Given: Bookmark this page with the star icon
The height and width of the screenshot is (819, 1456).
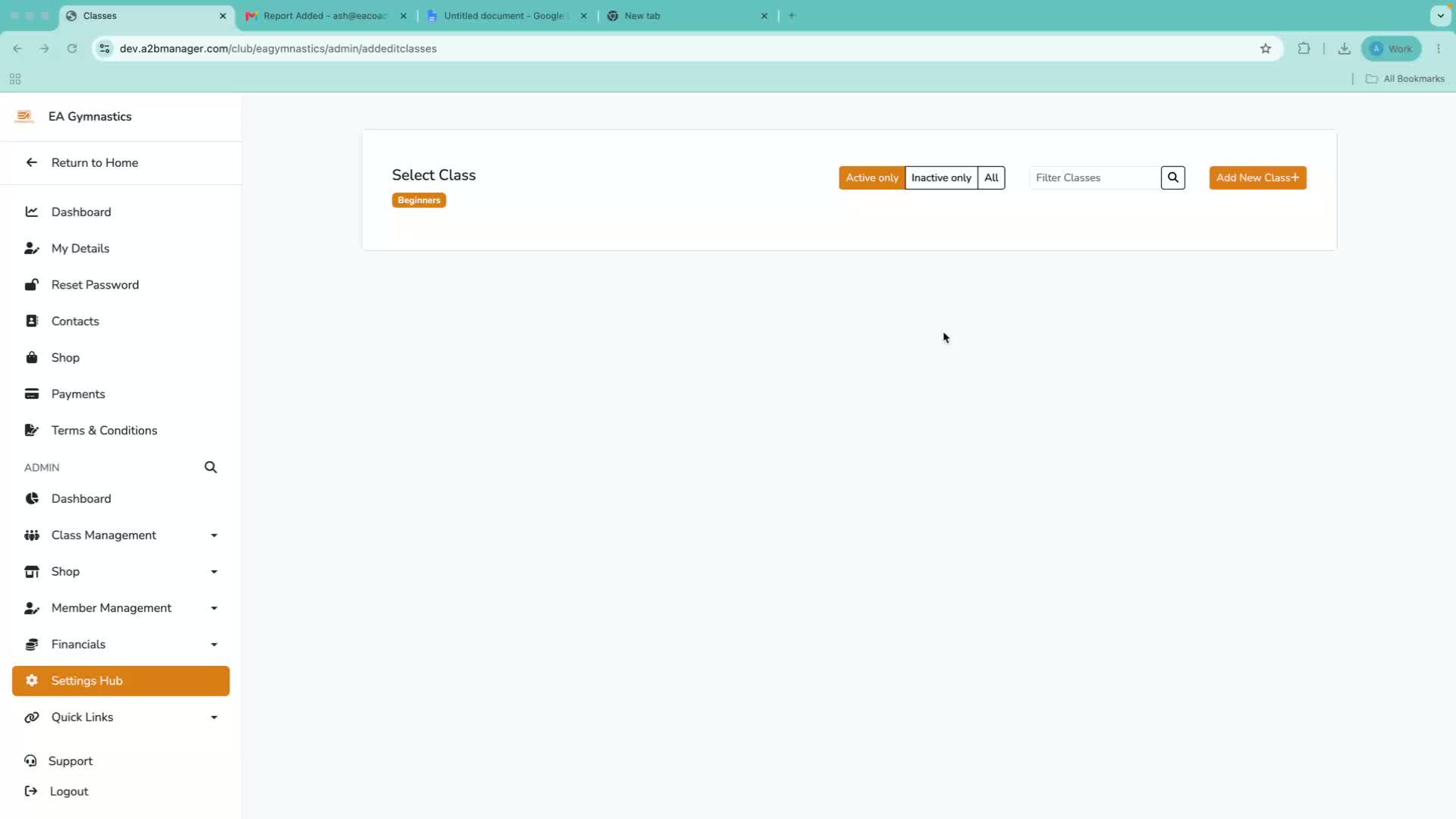Looking at the screenshot, I should coord(1265,49).
